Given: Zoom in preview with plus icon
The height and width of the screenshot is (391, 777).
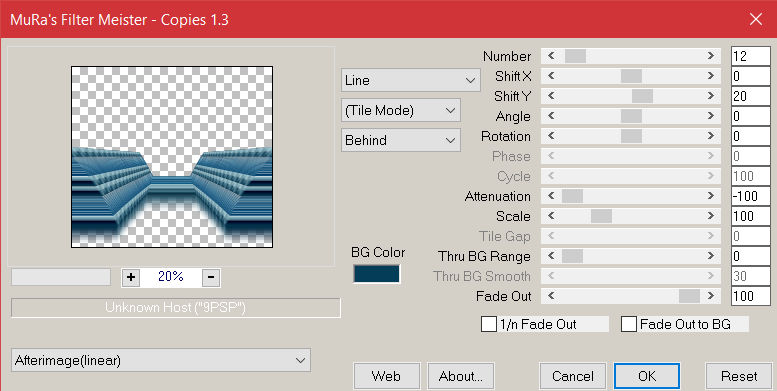Looking at the screenshot, I should coord(131,277).
